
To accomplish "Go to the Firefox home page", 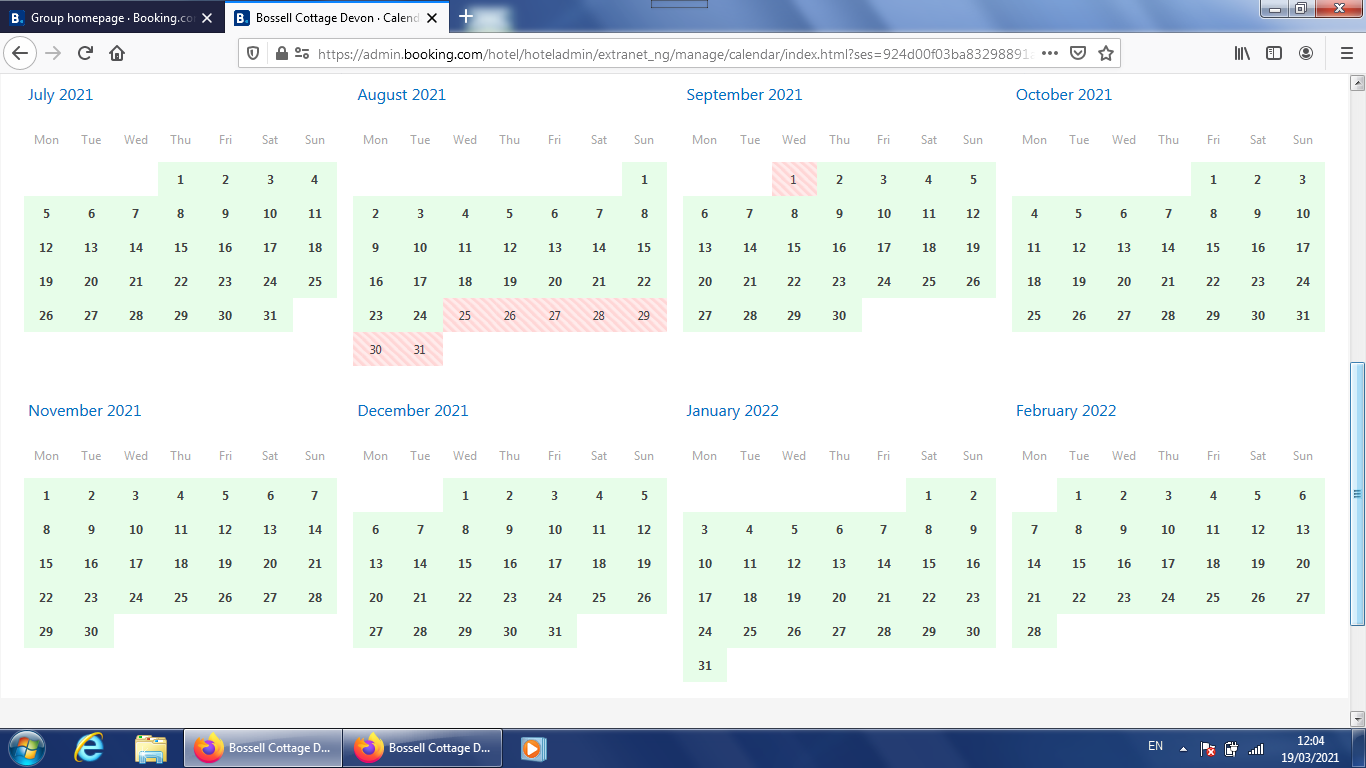I will click(117, 53).
